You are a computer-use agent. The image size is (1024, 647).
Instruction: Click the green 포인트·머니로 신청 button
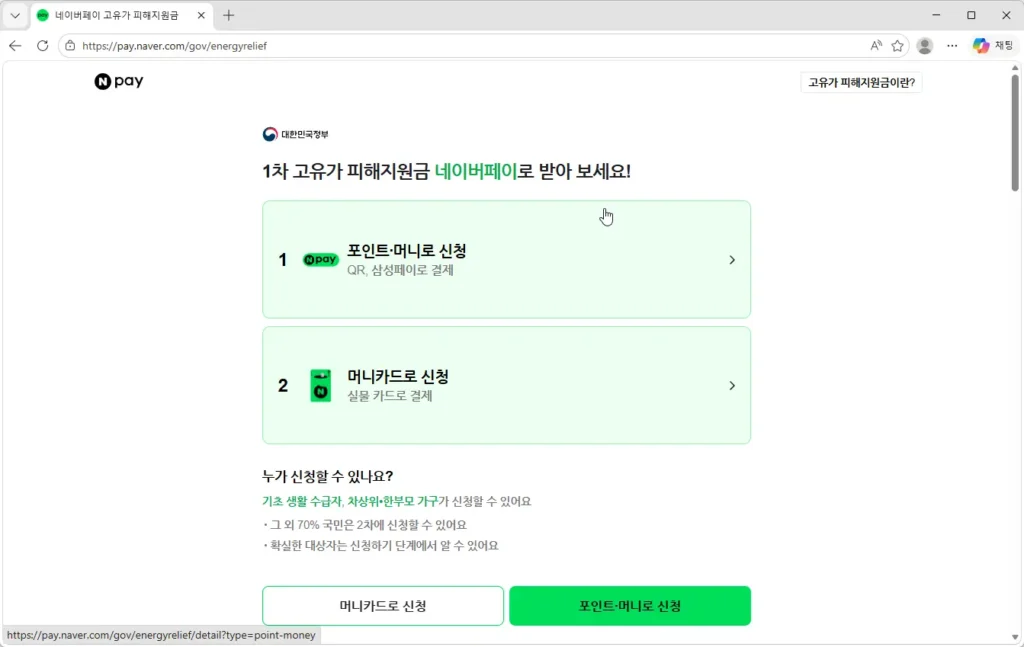pos(630,606)
